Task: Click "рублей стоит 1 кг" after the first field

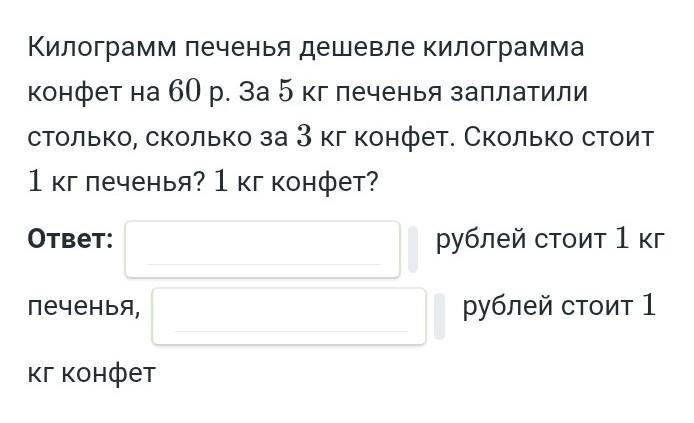Action: tap(549, 240)
